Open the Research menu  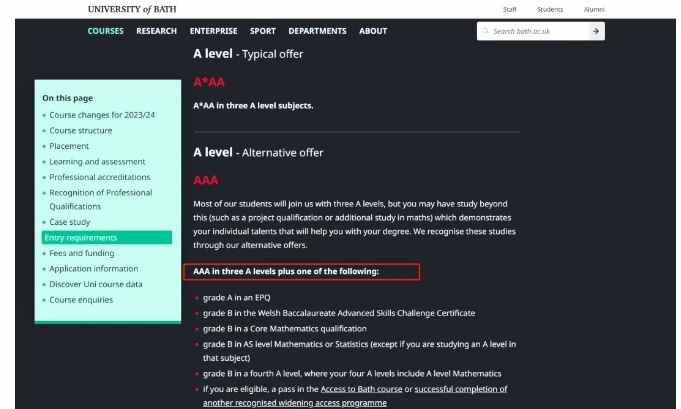pyautogui.click(x=156, y=31)
